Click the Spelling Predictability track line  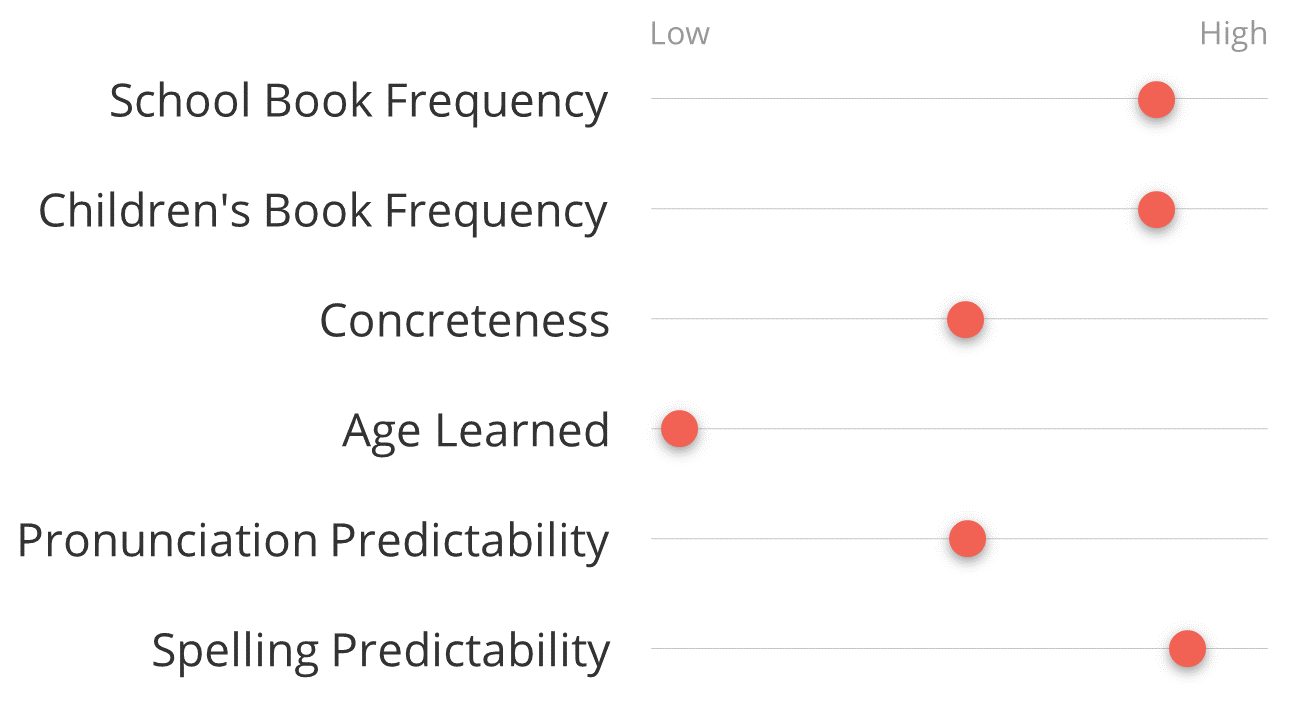(x=959, y=649)
